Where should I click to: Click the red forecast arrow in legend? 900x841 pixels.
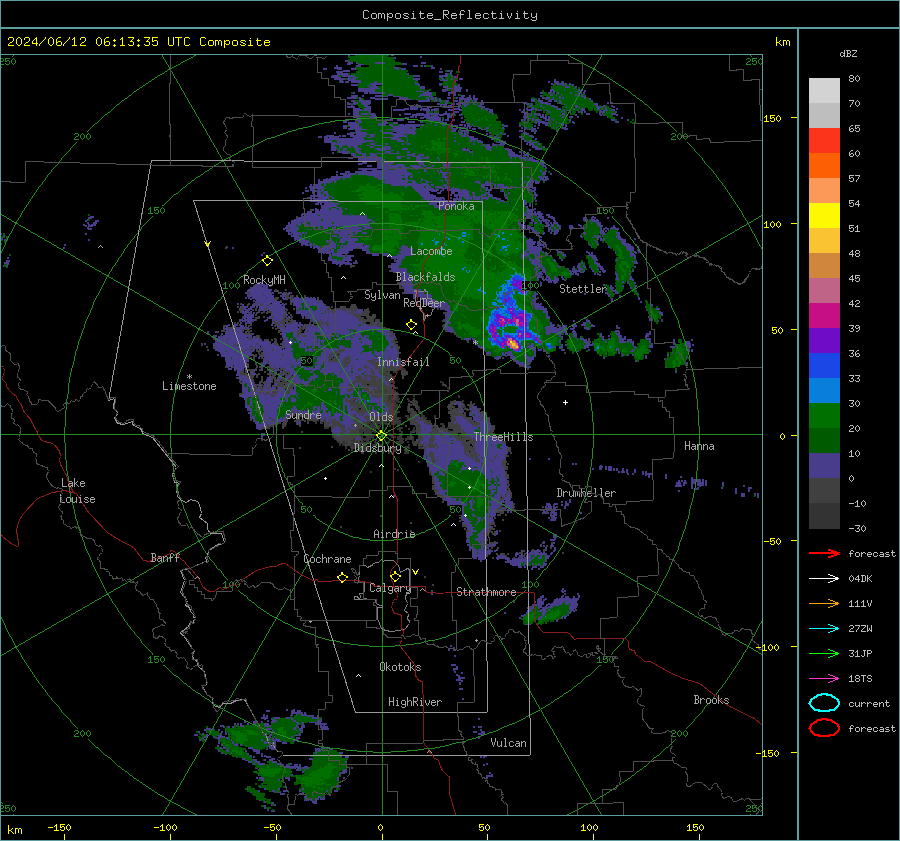click(824, 553)
